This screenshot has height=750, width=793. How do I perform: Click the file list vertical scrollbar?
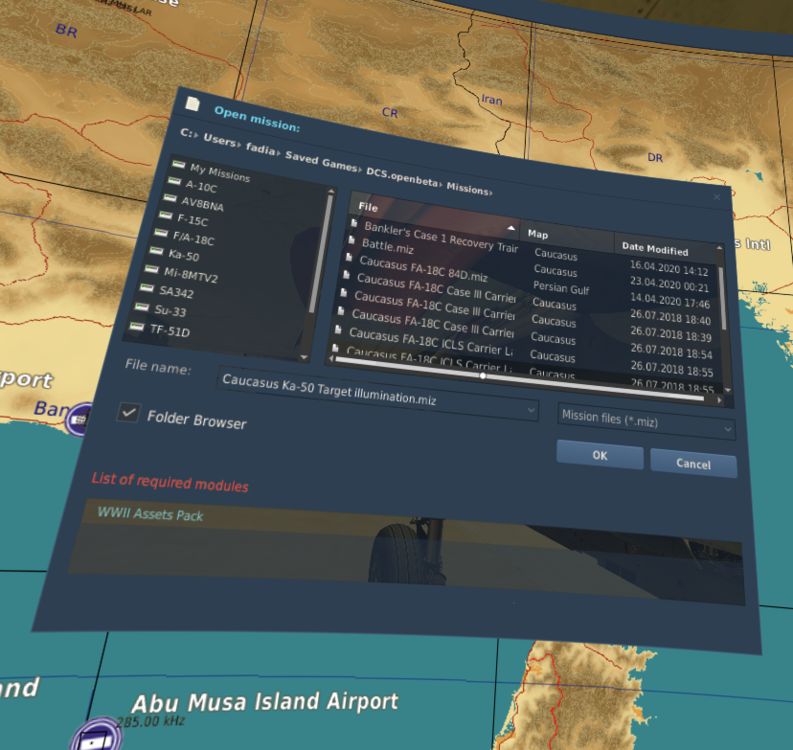(x=722, y=298)
